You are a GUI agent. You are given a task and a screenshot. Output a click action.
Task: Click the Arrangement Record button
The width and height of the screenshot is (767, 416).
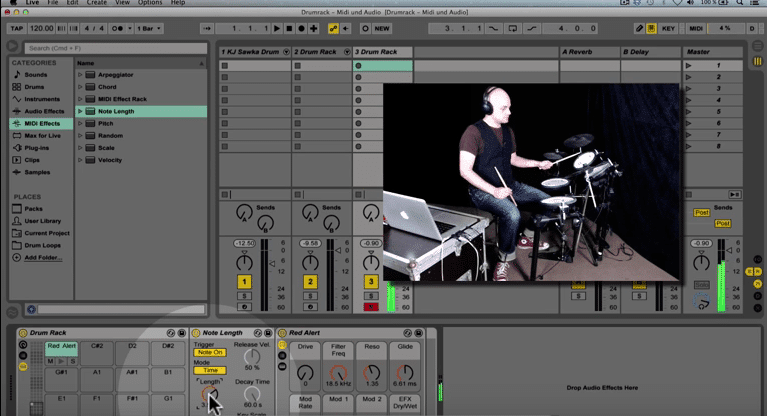click(x=301, y=28)
